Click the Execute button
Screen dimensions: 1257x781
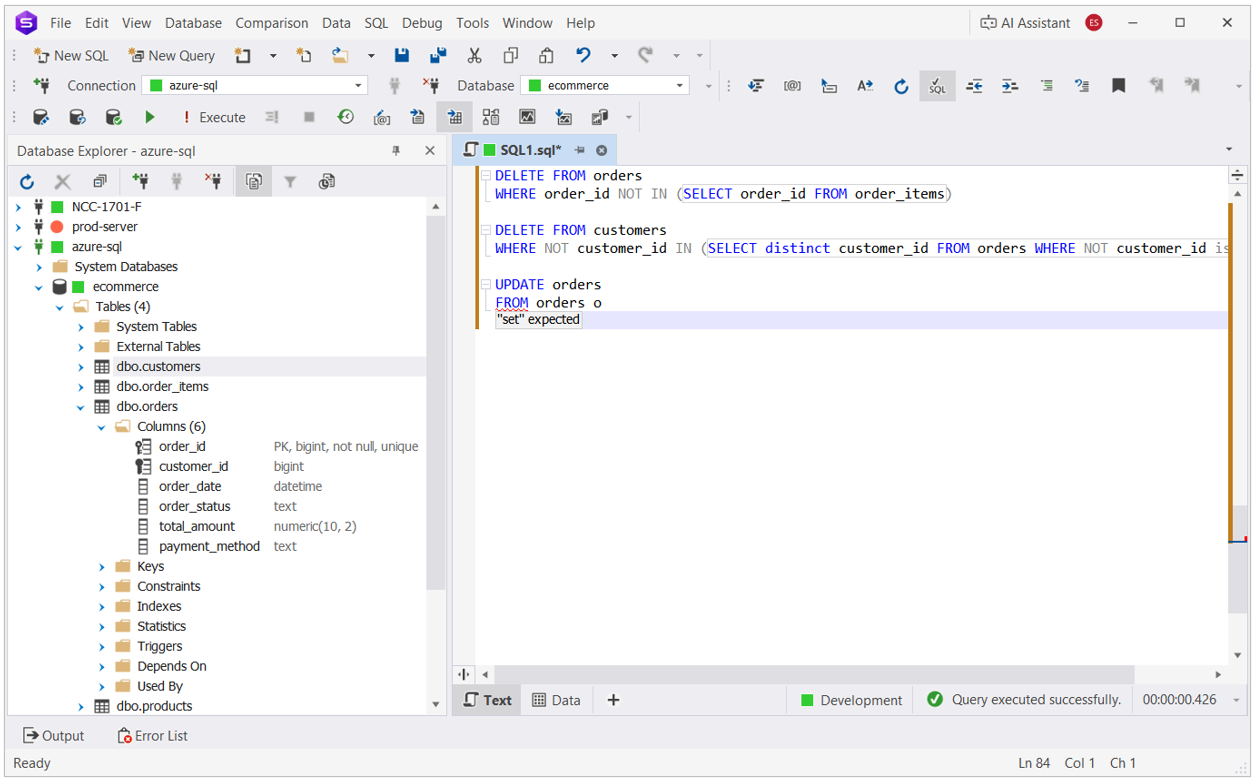click(x=213, y=117)
